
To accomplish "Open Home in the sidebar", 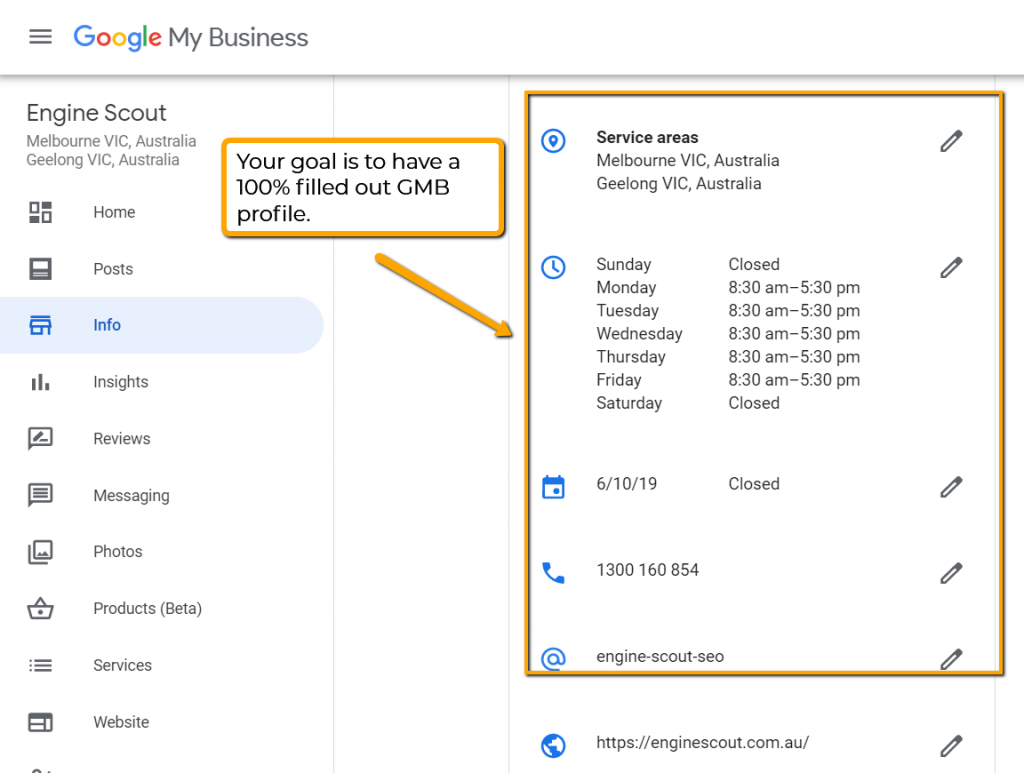I will click(113, 212).
